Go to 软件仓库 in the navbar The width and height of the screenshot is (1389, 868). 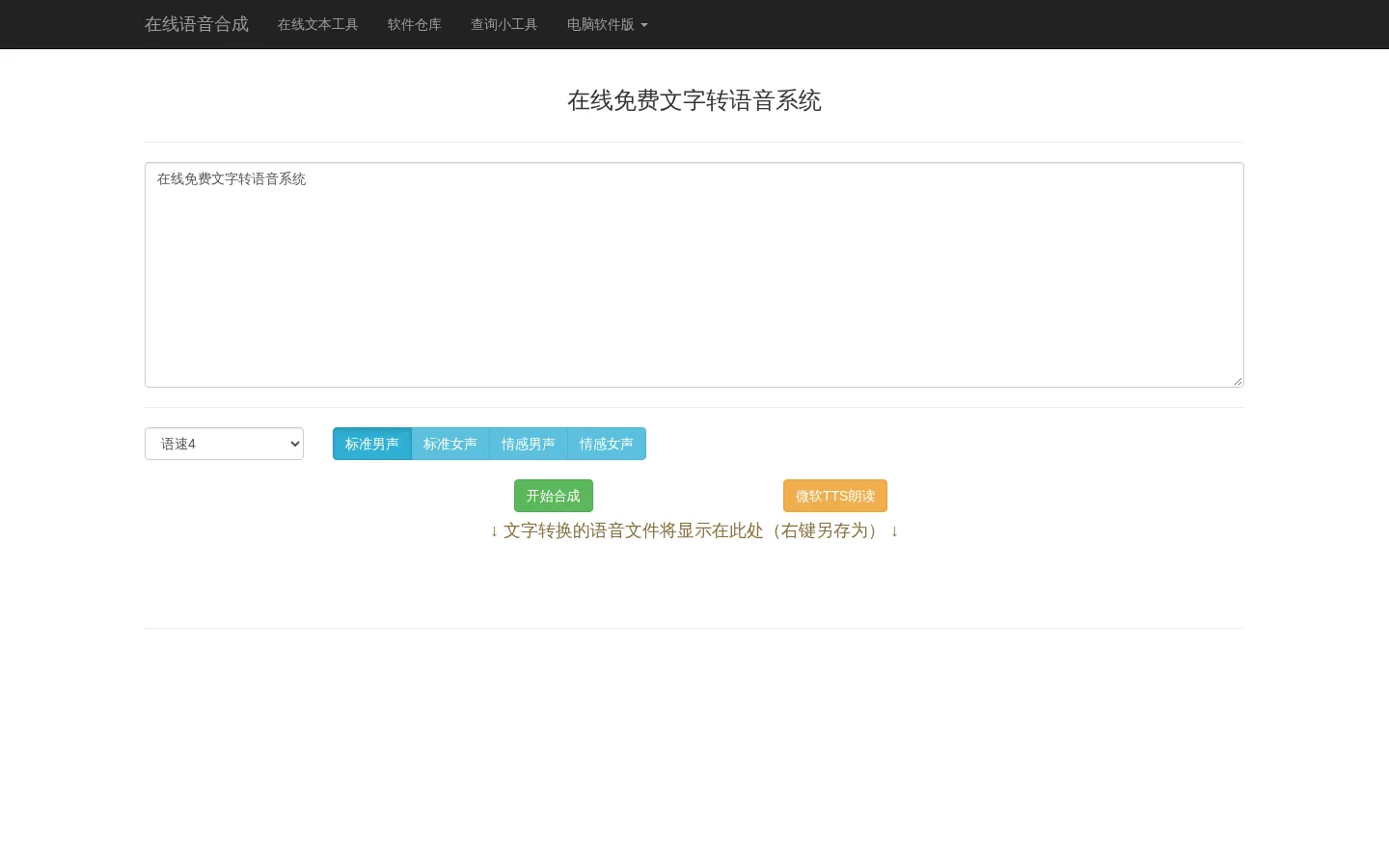click(415, 24)
